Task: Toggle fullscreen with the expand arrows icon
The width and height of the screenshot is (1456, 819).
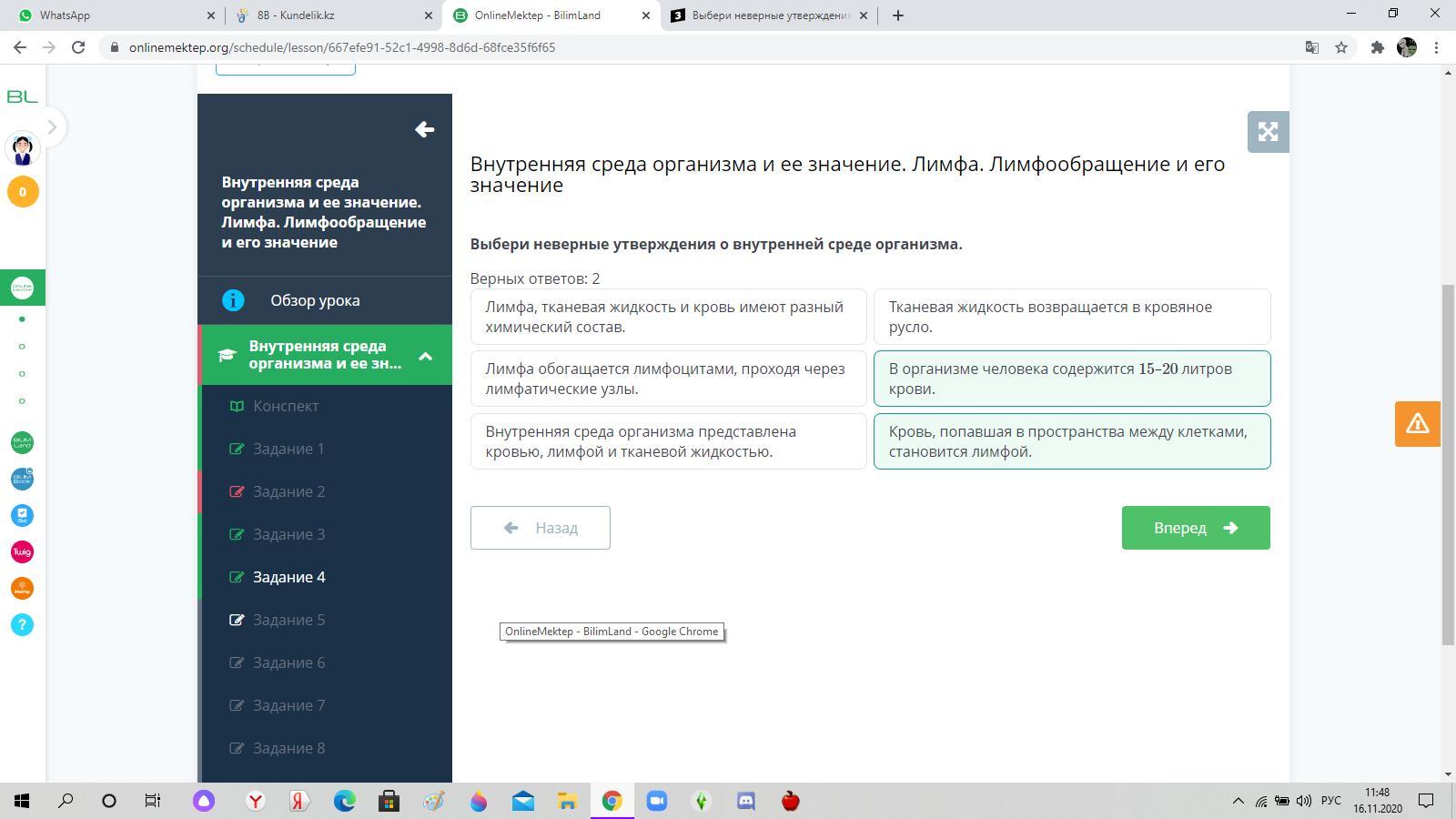Action: [x=1268, y=132]
